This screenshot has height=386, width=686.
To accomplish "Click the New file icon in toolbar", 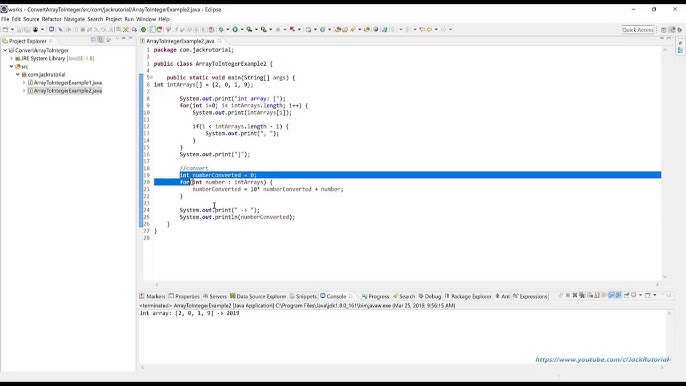I will click(x=5, y=29).
